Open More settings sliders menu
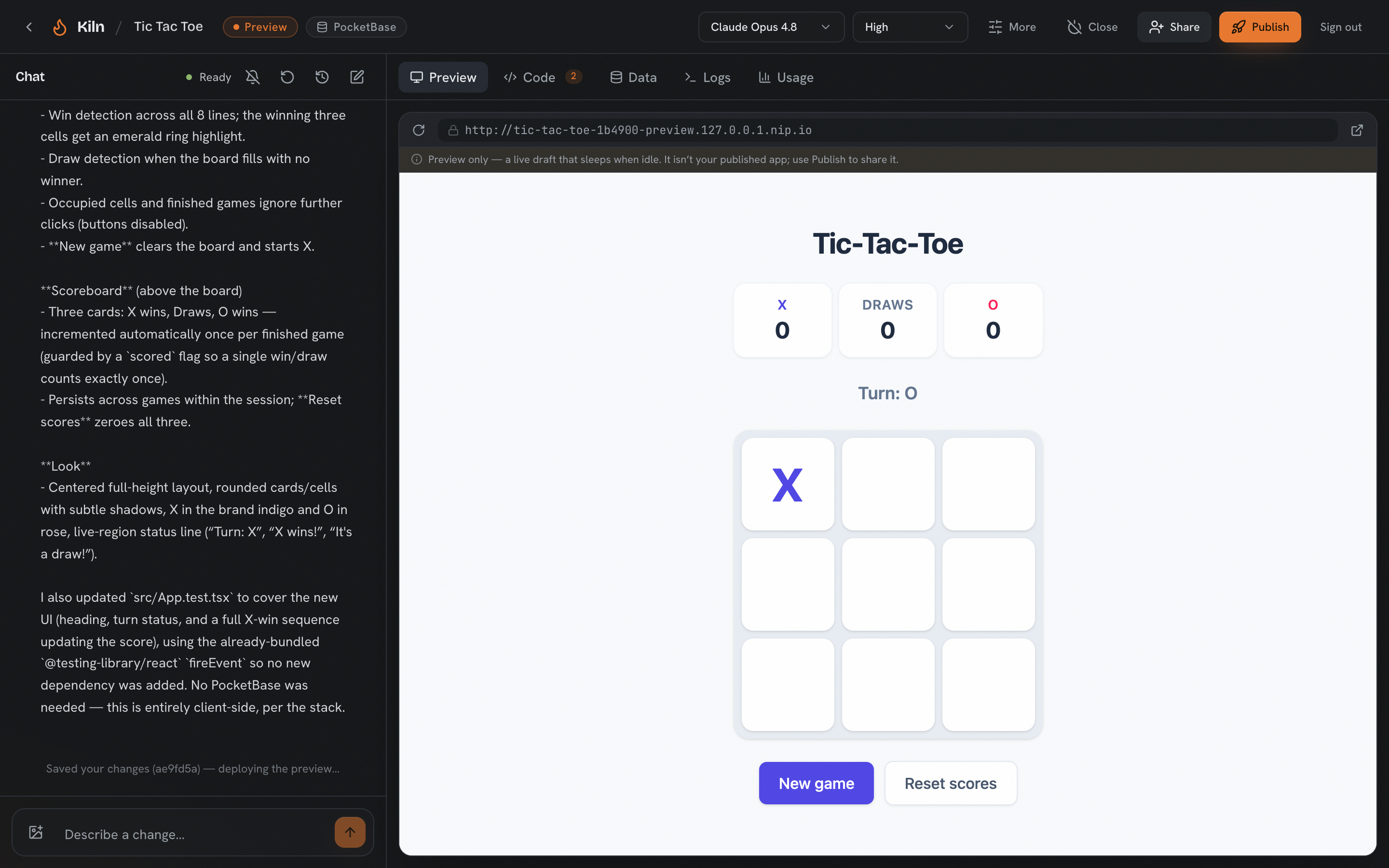 [1012, 27]
